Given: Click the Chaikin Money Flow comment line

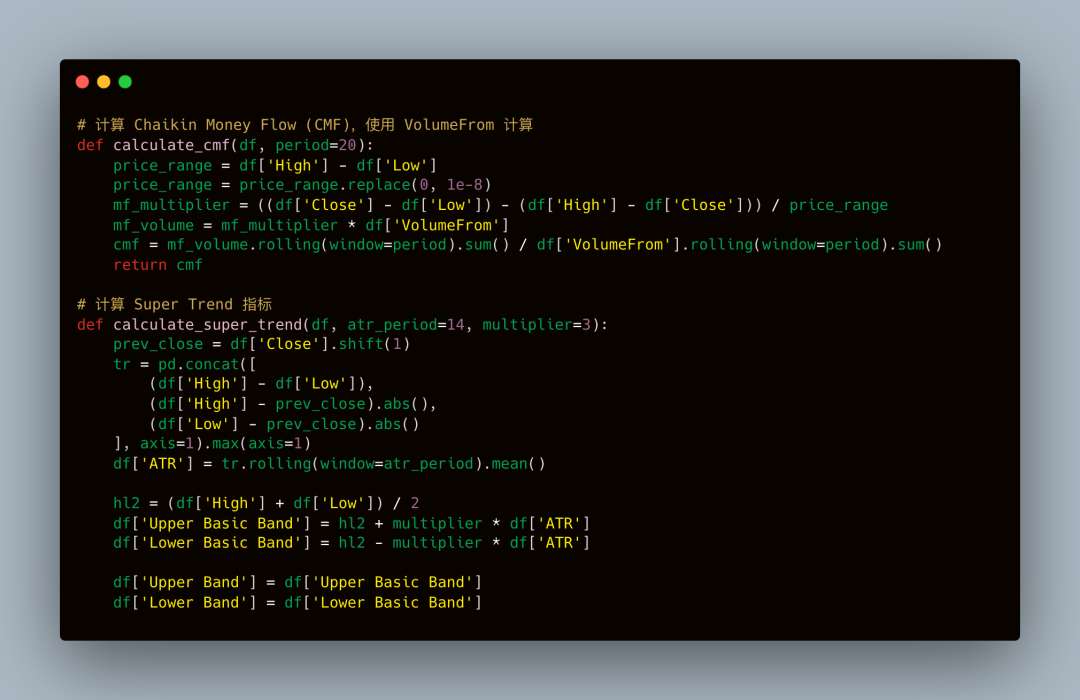Looking at the screenshot, I should click(304, 125).
